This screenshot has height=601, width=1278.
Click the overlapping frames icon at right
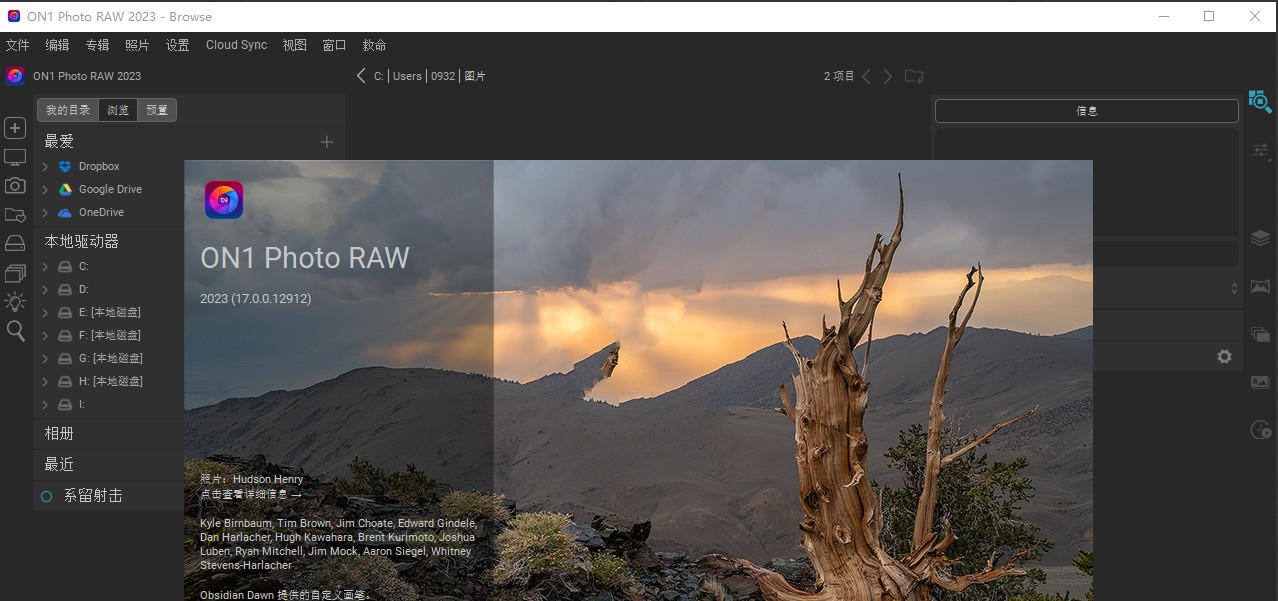tap(1260, 334)
